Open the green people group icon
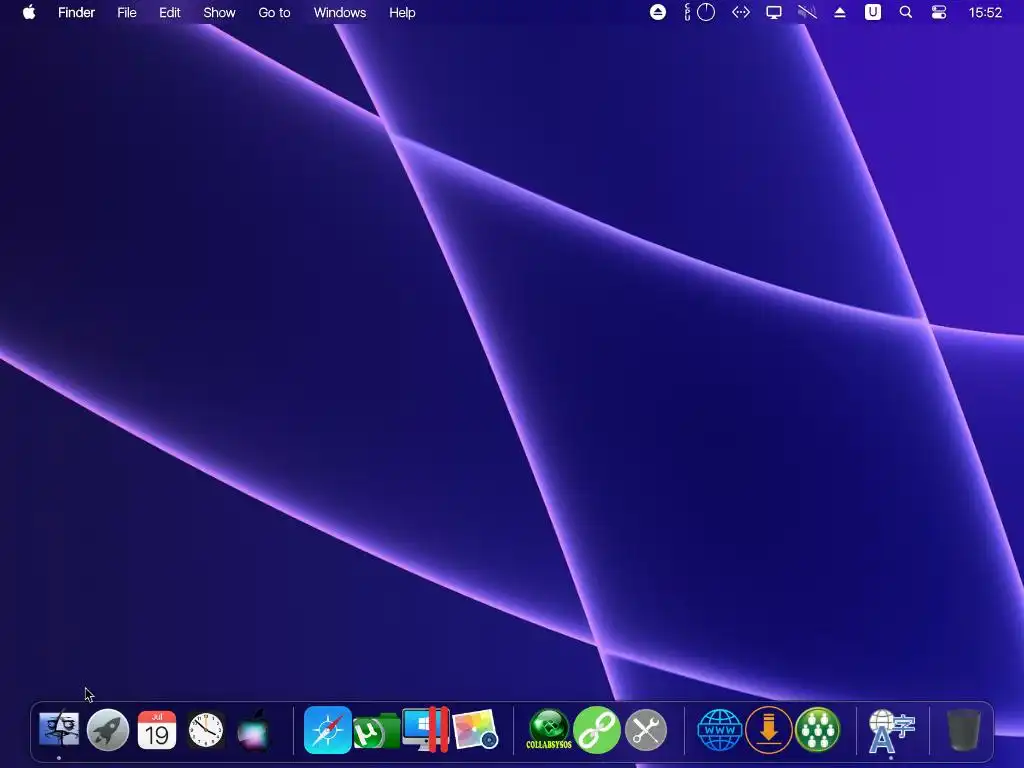Image resolution: width=1024 pixels, height=768 pixels. click(x=818, y=729)
